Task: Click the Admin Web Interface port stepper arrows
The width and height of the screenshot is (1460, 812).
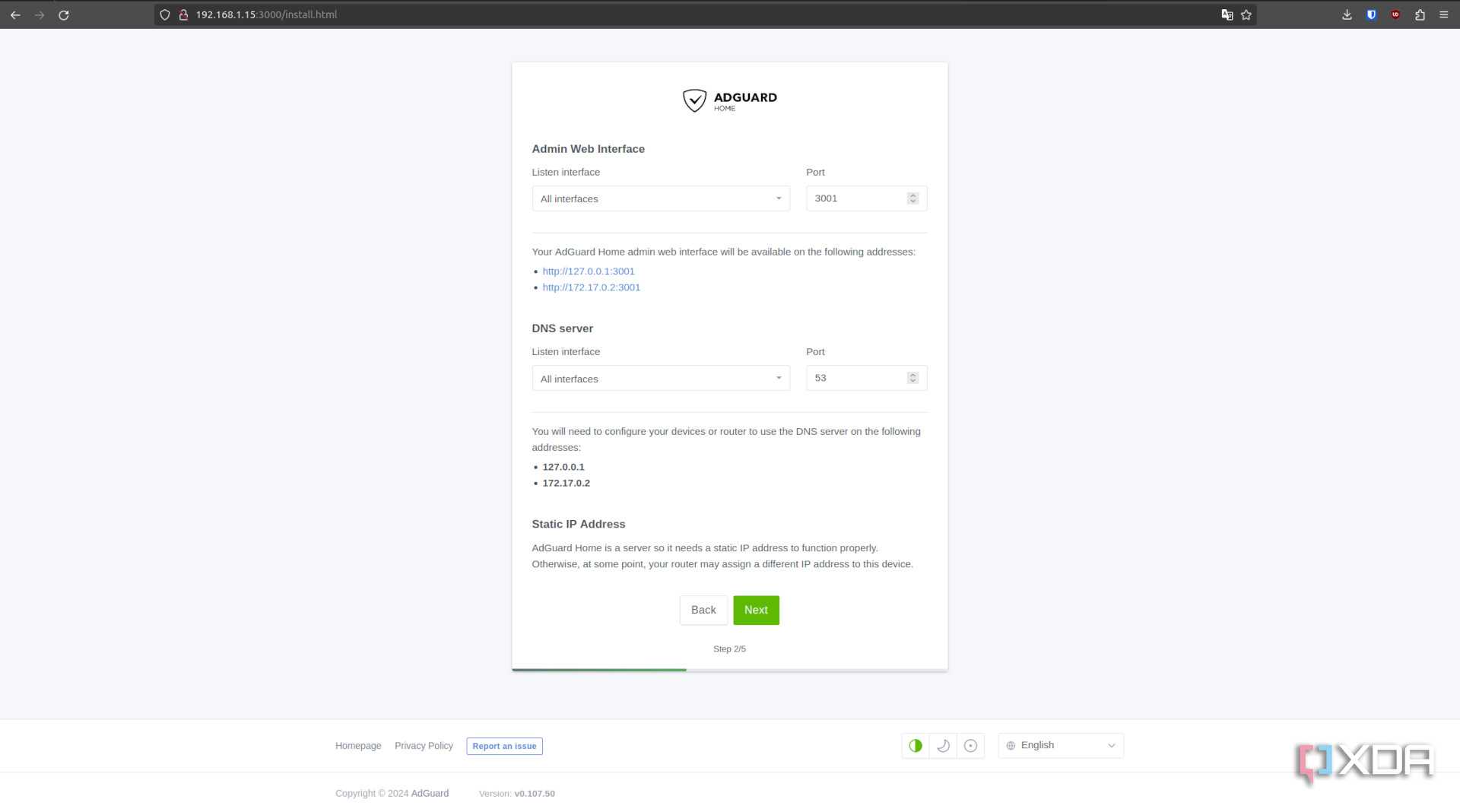Action: [x=912, y=198]
